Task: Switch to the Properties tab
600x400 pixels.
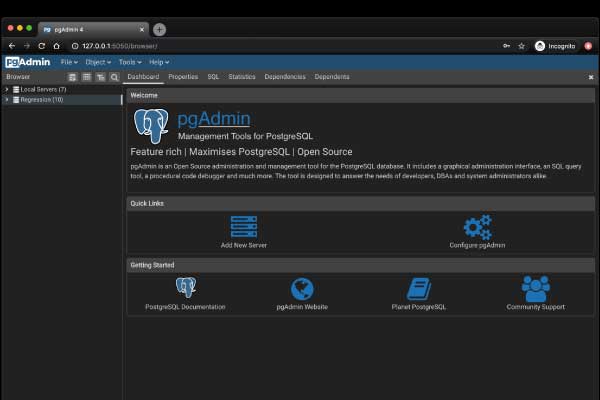Action: (183, 77)
